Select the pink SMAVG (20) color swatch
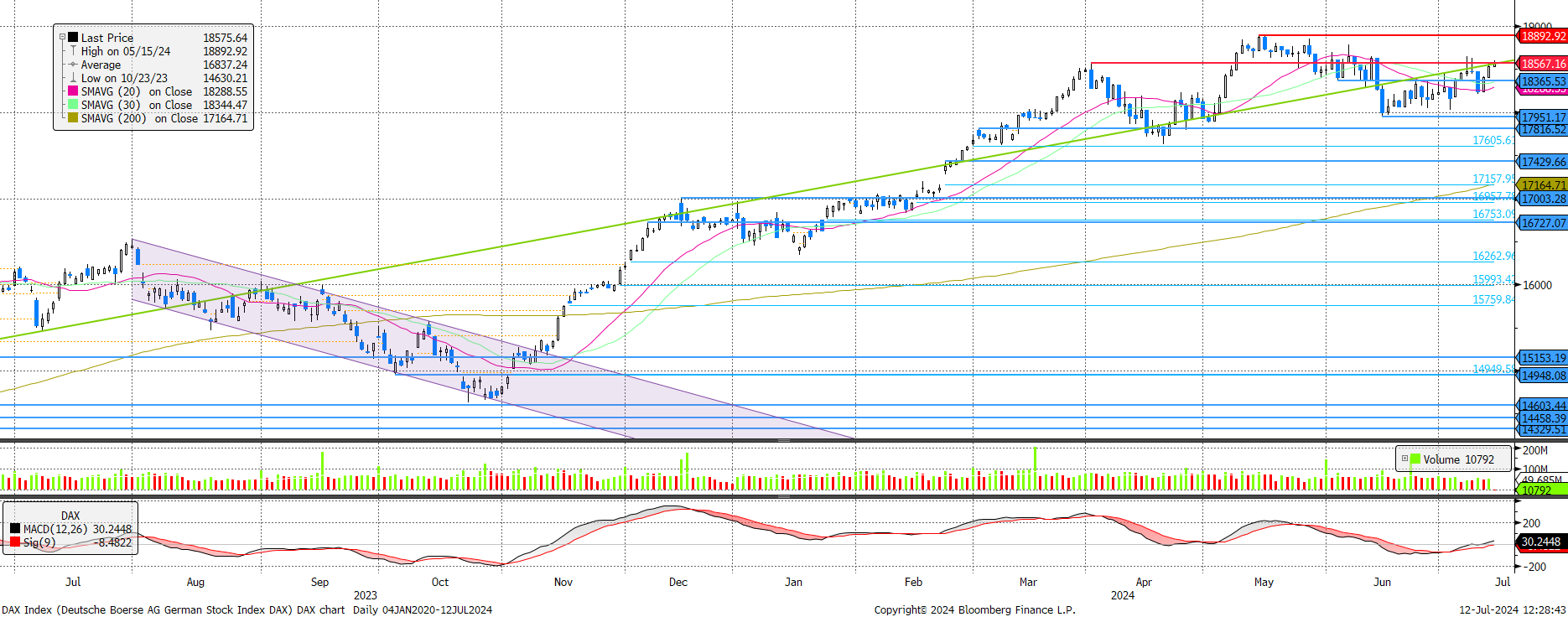The image size is (1568, 617). 73,91
